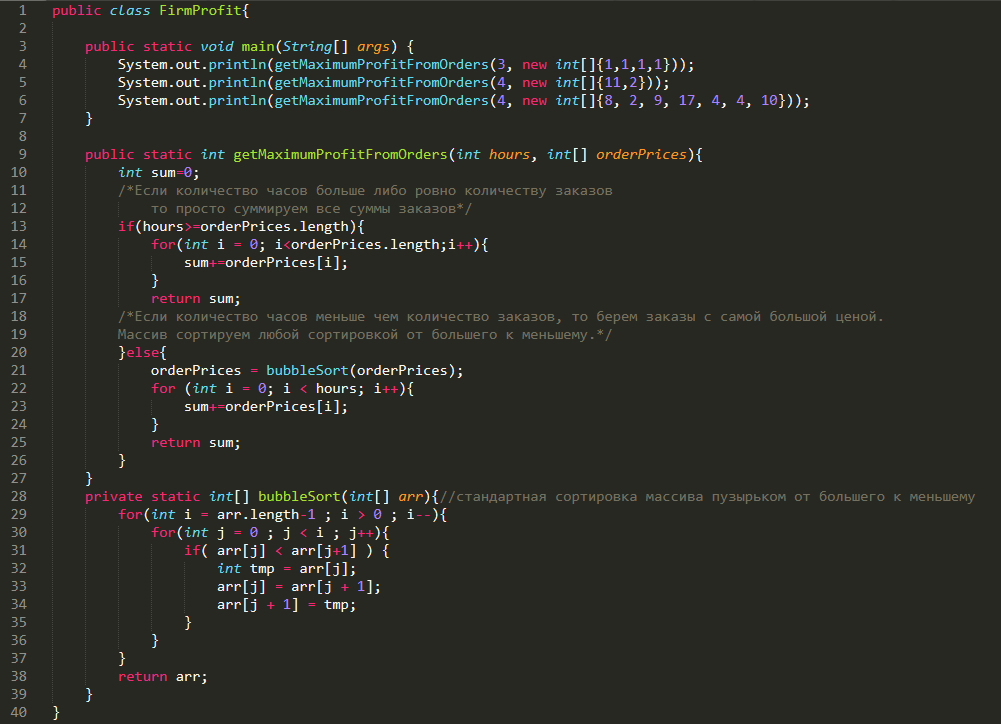Click the 'orderPrices' parameter on line 9
Screen dimensions: 1001x724
641,155
